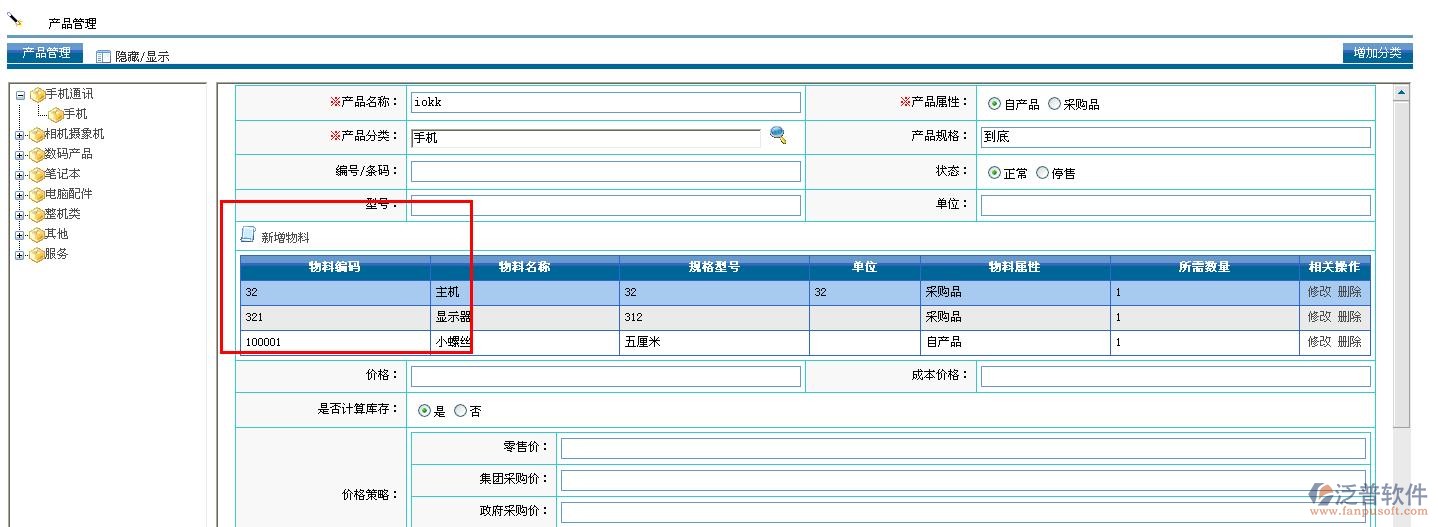
Task: Click the magnifier icon beside 产品分类
Action: pyautogui.click(x=777, y=135)
